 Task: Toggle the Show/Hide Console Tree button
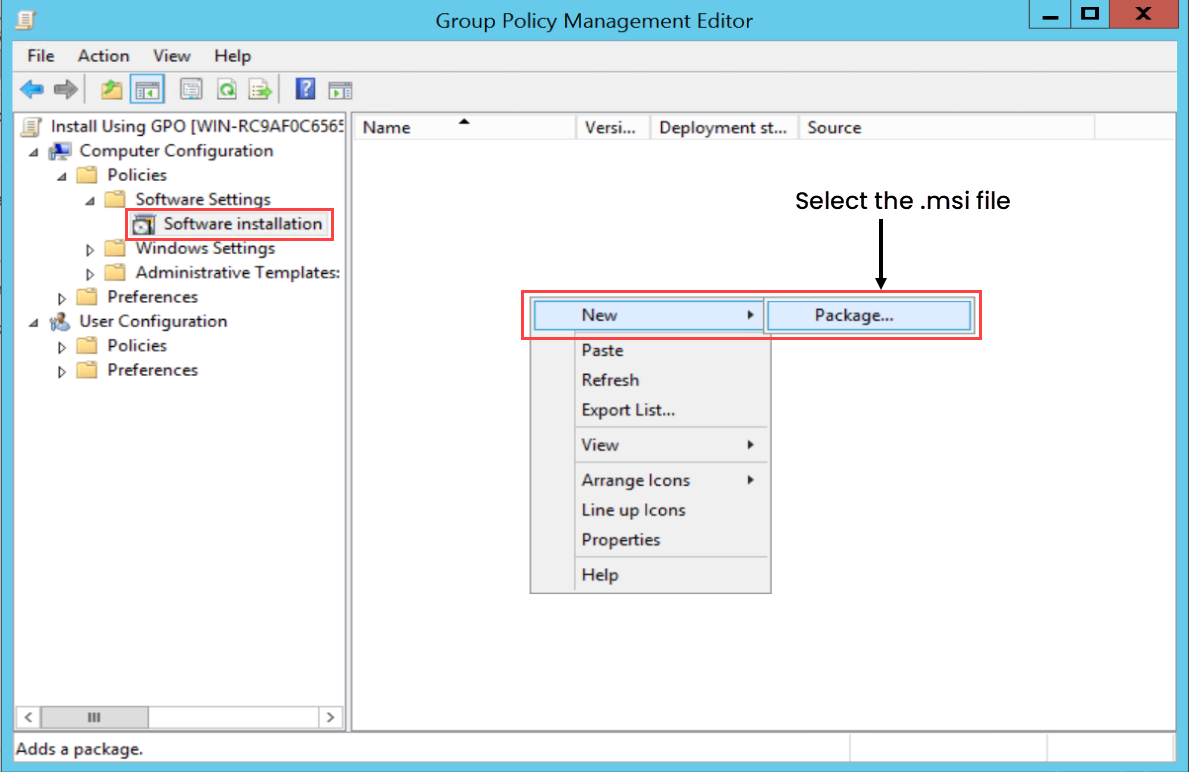(x=147, y=90)
